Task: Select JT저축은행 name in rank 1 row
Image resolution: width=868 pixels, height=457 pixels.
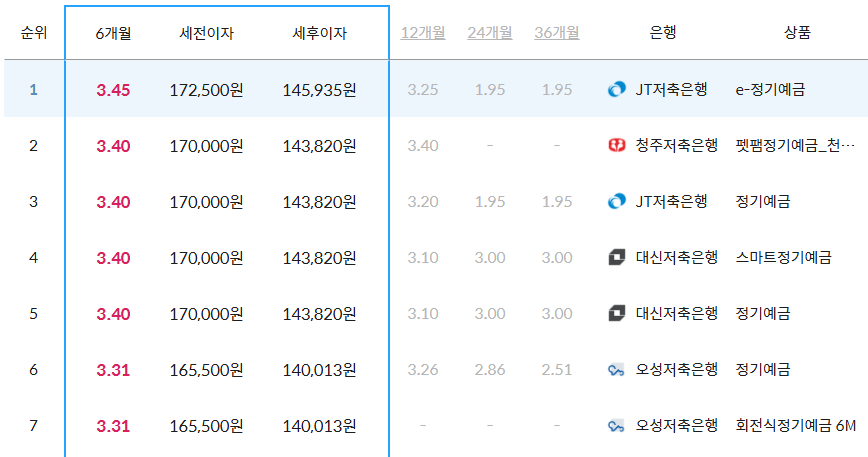Action: (x=671, y=90)
